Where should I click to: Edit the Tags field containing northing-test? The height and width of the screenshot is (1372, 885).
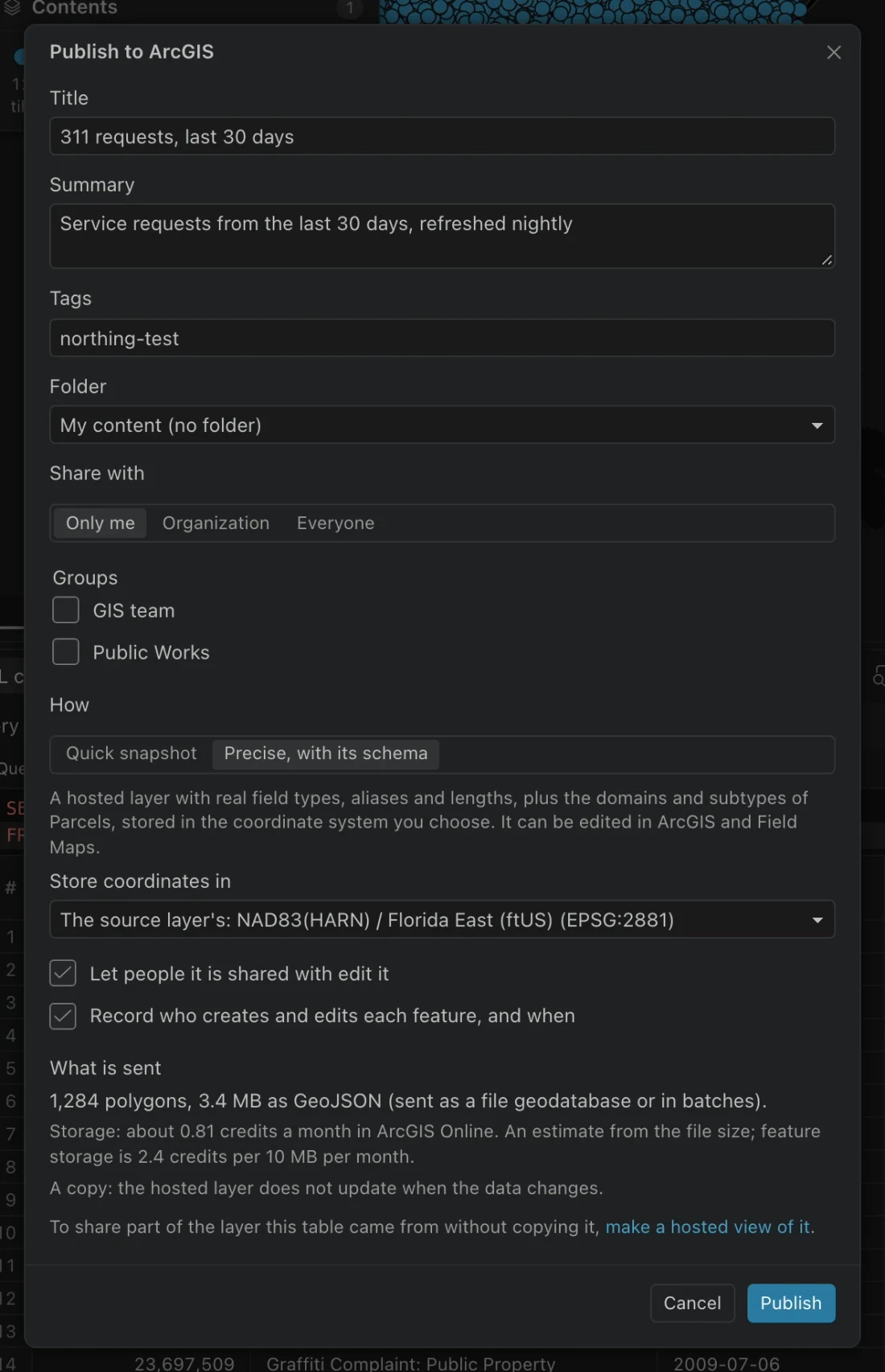442,339
